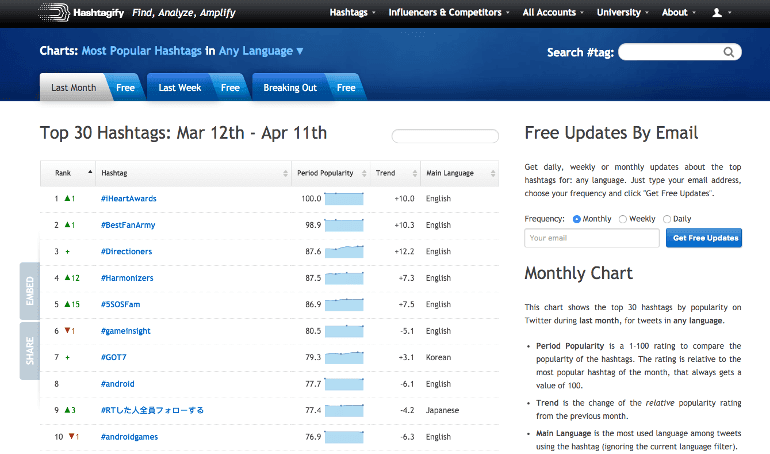Screen dimensions: 770x454
Task: Sort by Period Popularity column
Action: 331,173
